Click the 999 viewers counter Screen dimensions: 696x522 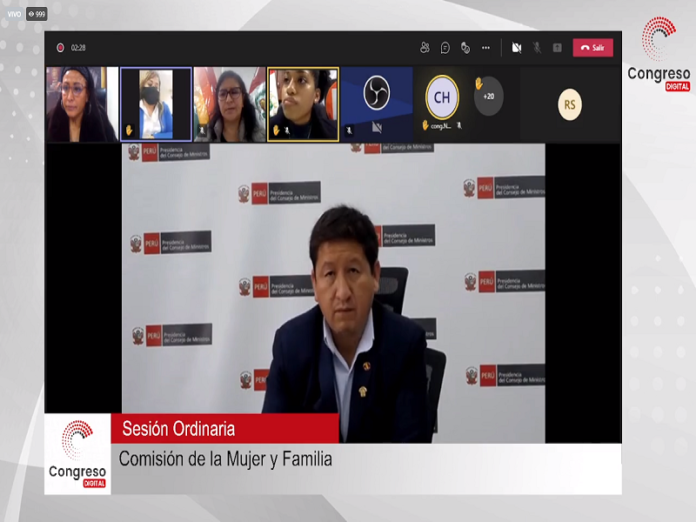point(37,14)
